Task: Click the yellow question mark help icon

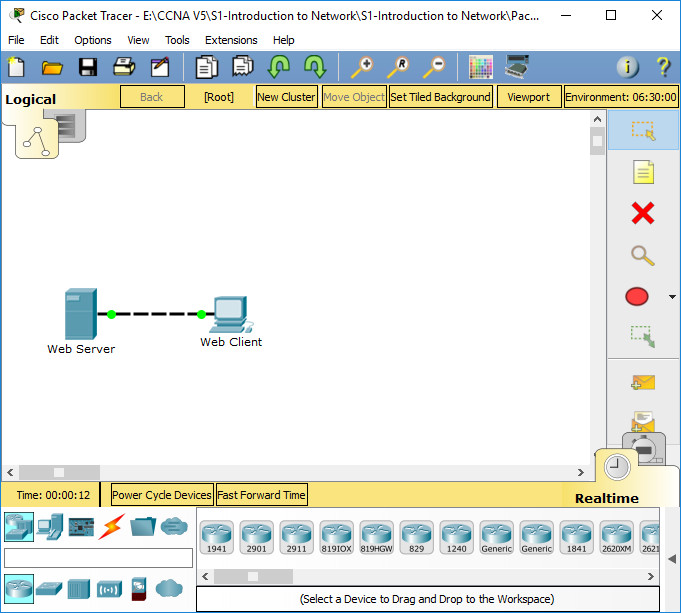Action: click(663, 67)
